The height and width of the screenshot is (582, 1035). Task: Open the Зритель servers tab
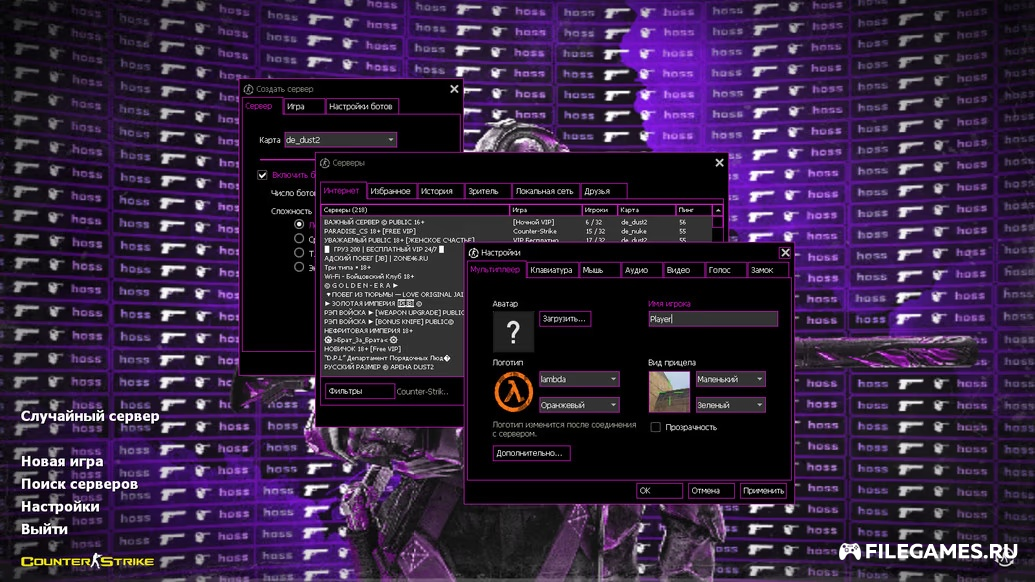point(487,191)
